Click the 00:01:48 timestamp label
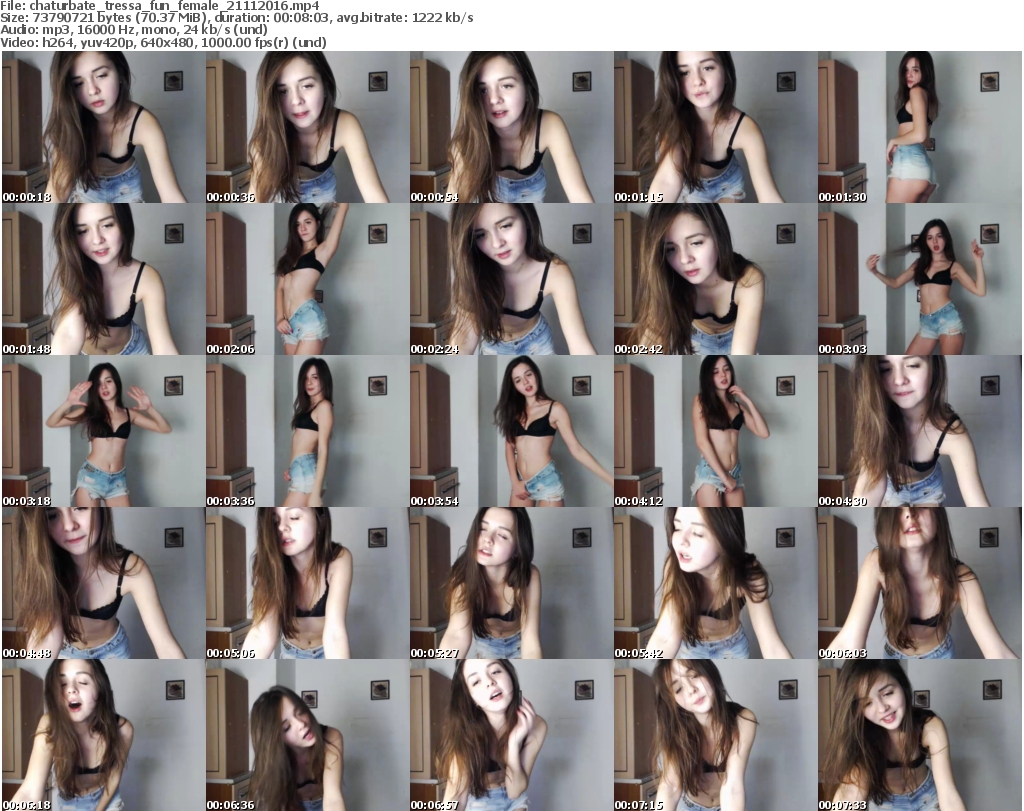Viewport: 1024px width, 811px height. (28, 349)
